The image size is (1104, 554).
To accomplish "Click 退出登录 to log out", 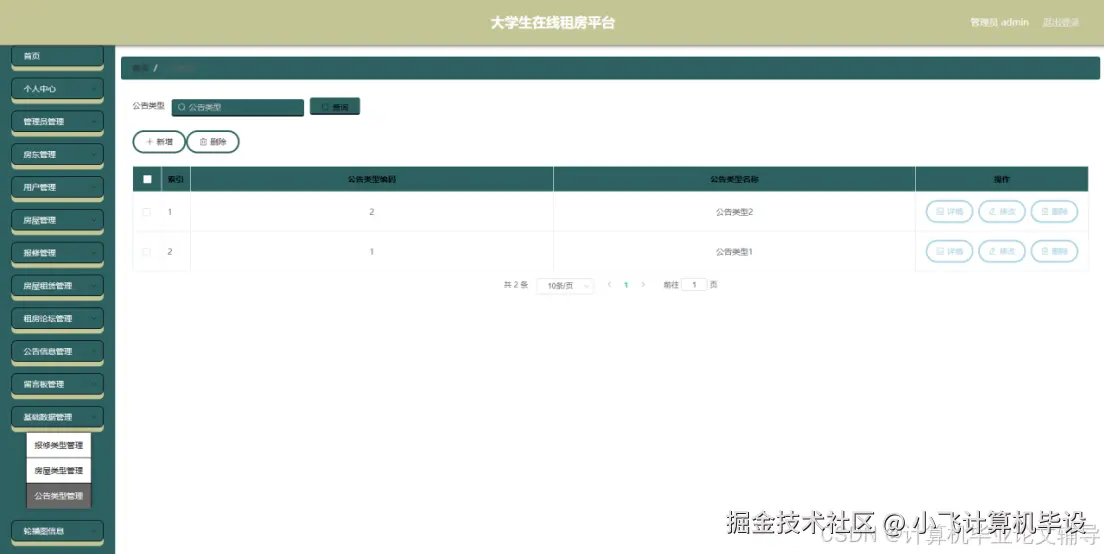I will click(x=1061, y=23).
